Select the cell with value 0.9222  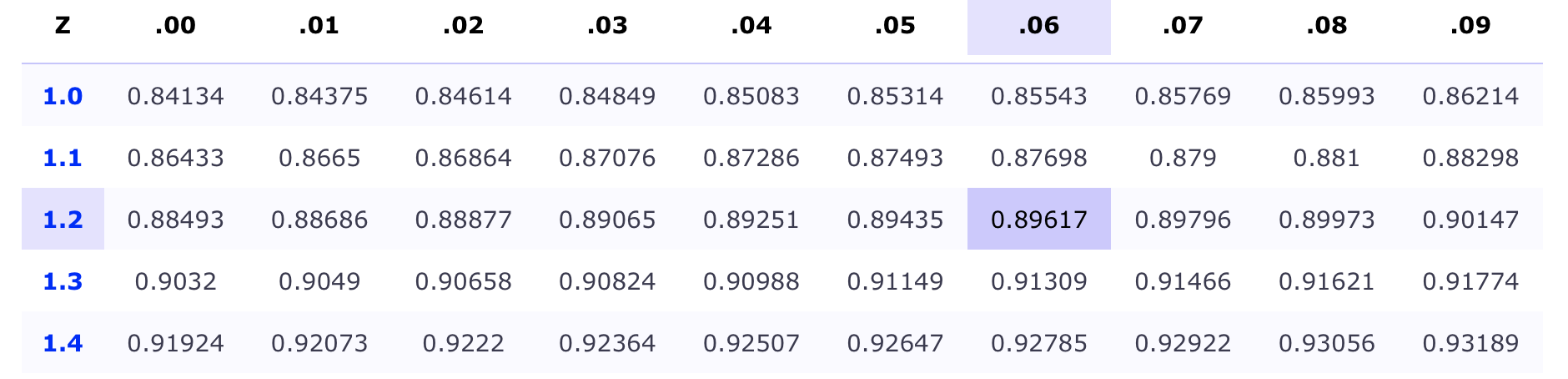tap(463, 343)
